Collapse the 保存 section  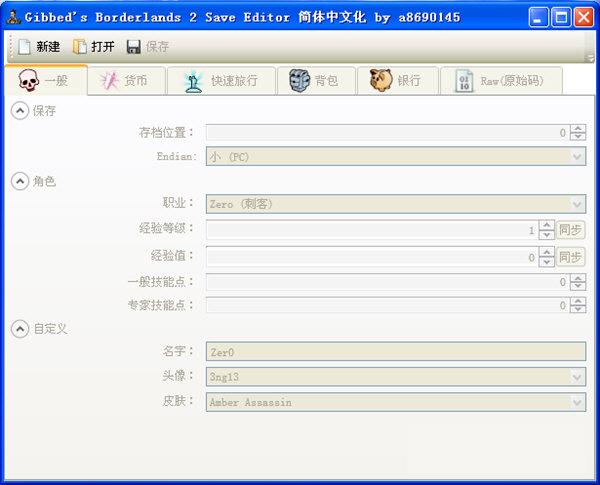tap(19, 110)
